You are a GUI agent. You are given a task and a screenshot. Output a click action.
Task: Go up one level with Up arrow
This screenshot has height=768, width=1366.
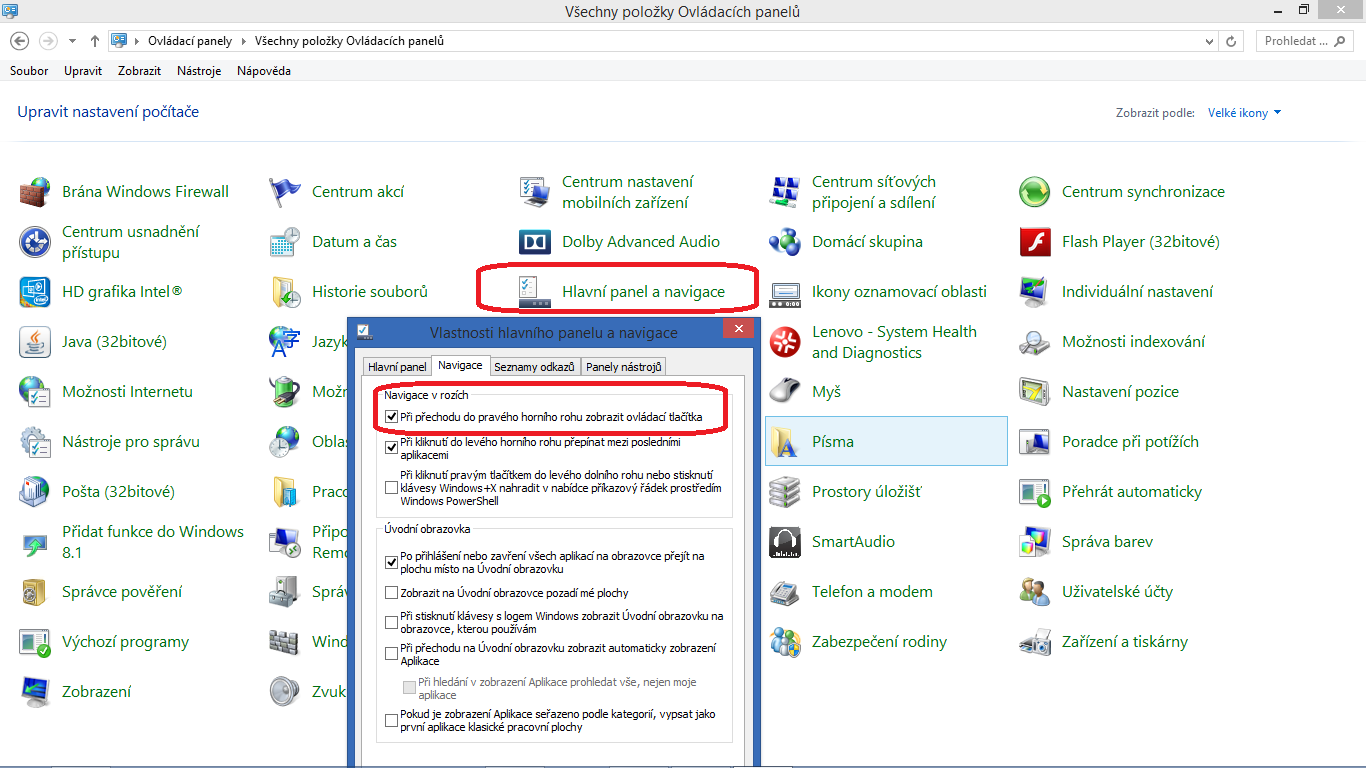tap(95, 41)
